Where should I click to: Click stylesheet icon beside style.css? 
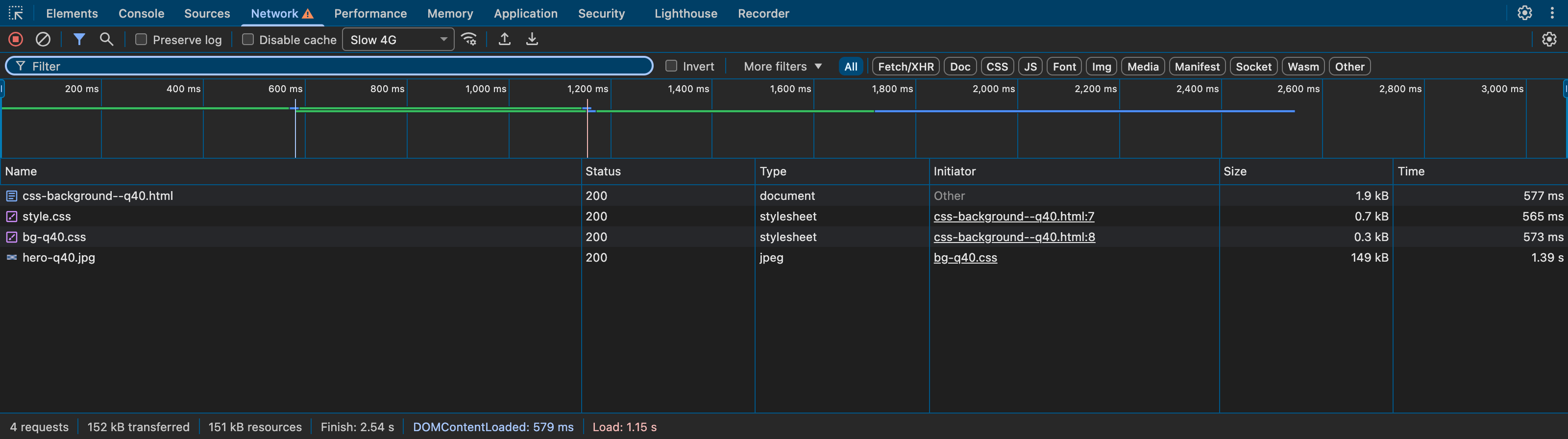pyautogui.click(x=12, y=217)
